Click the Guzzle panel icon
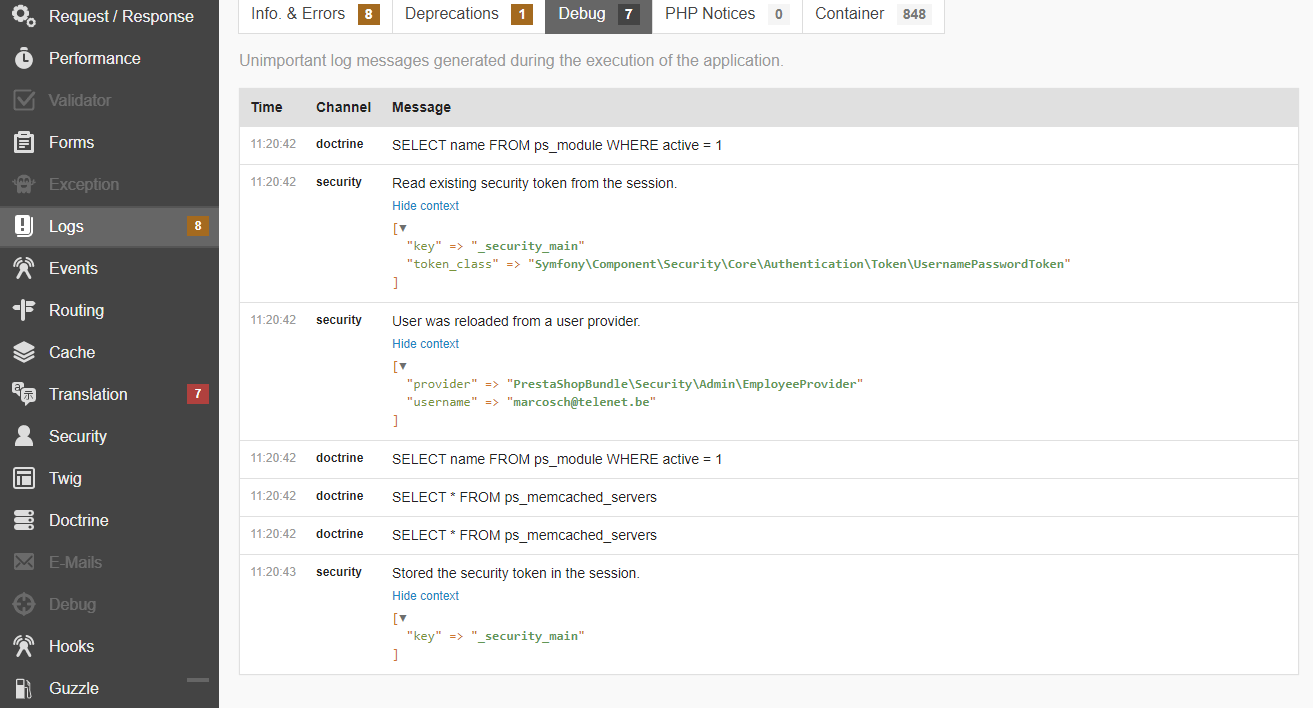 tap(24, 689)
